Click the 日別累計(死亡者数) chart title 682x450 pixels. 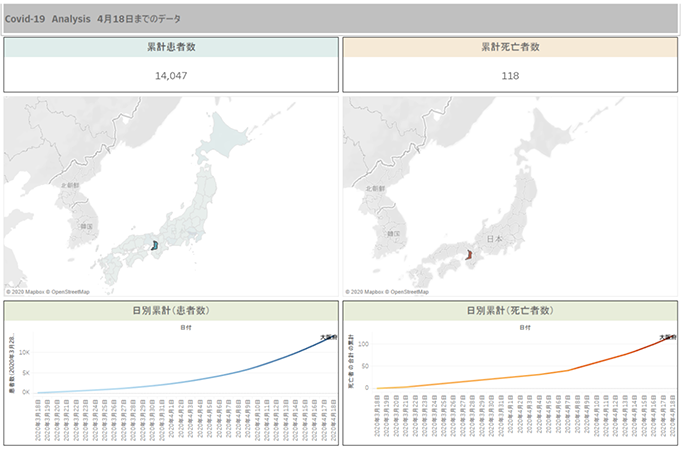point(510,311)
